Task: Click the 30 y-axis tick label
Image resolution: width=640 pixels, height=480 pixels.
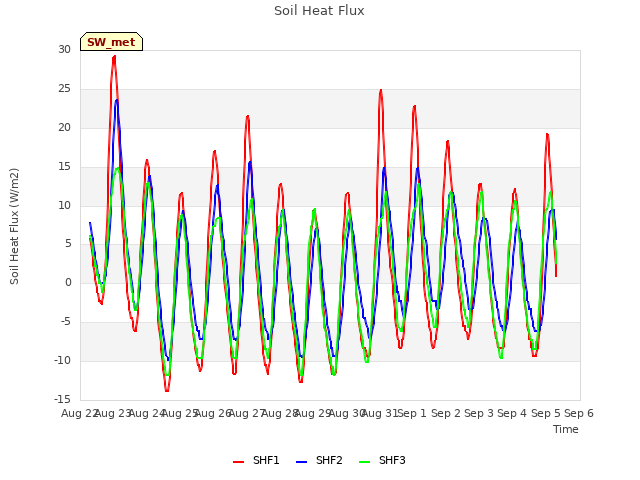Action: [64, 50]
